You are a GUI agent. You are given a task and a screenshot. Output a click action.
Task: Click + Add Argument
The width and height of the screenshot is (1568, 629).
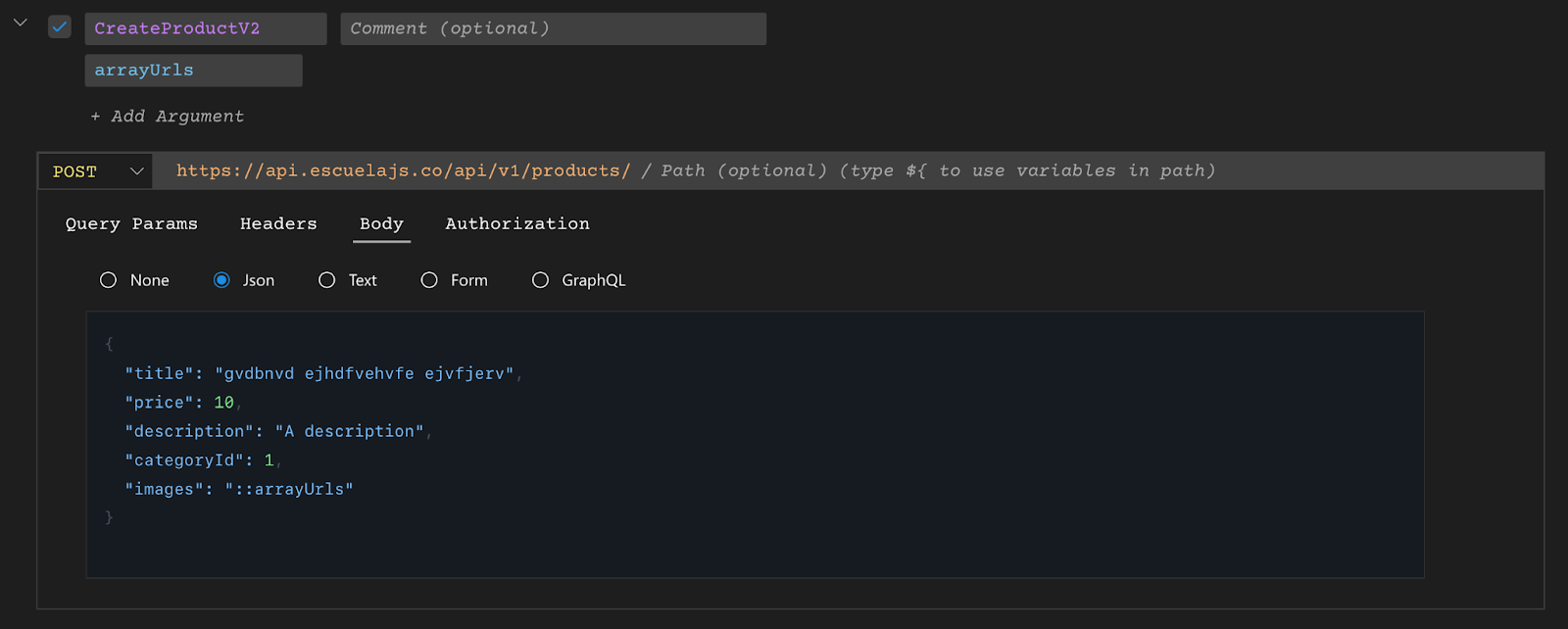click(x=168, y=117)
